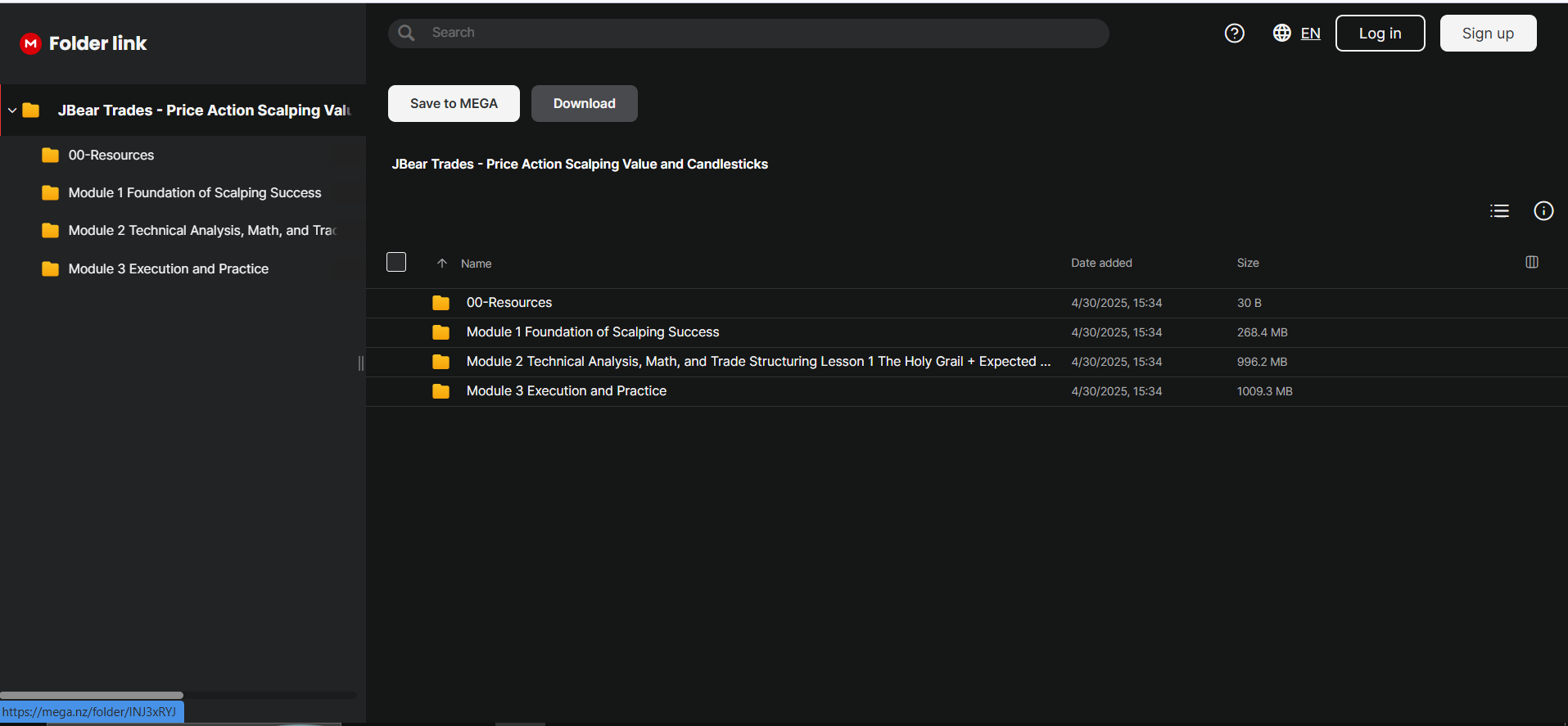Focus the Search input field
Screen dimensions: 1568x726
(748, 33)
